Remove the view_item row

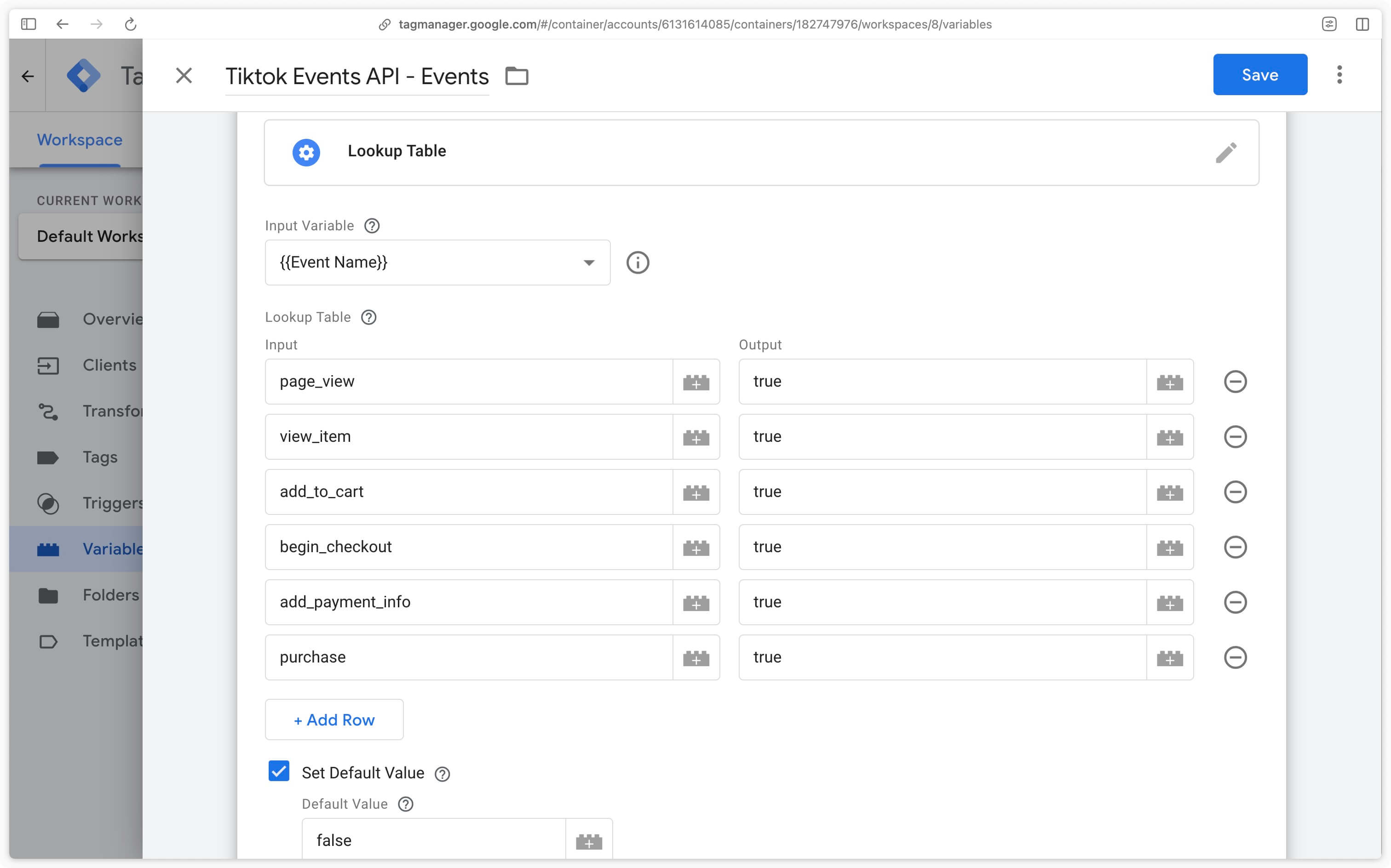pos(1235,437)
